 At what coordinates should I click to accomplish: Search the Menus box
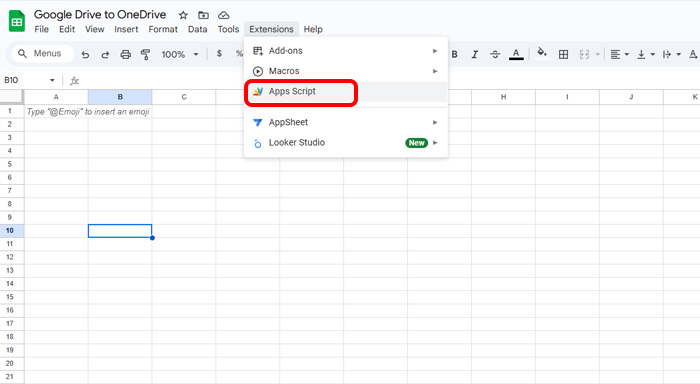pyautogui.click(x=42, y=54)
